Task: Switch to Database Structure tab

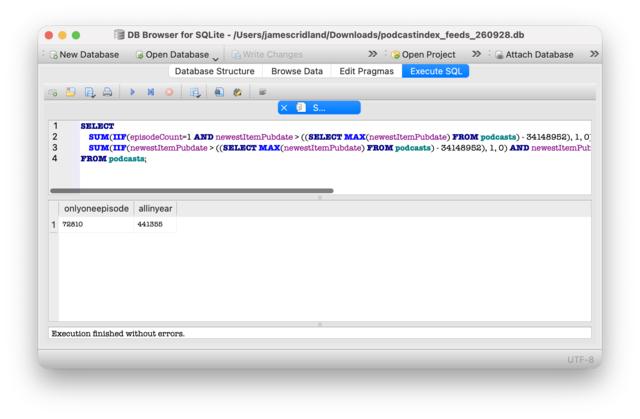Action: (215, 71)
